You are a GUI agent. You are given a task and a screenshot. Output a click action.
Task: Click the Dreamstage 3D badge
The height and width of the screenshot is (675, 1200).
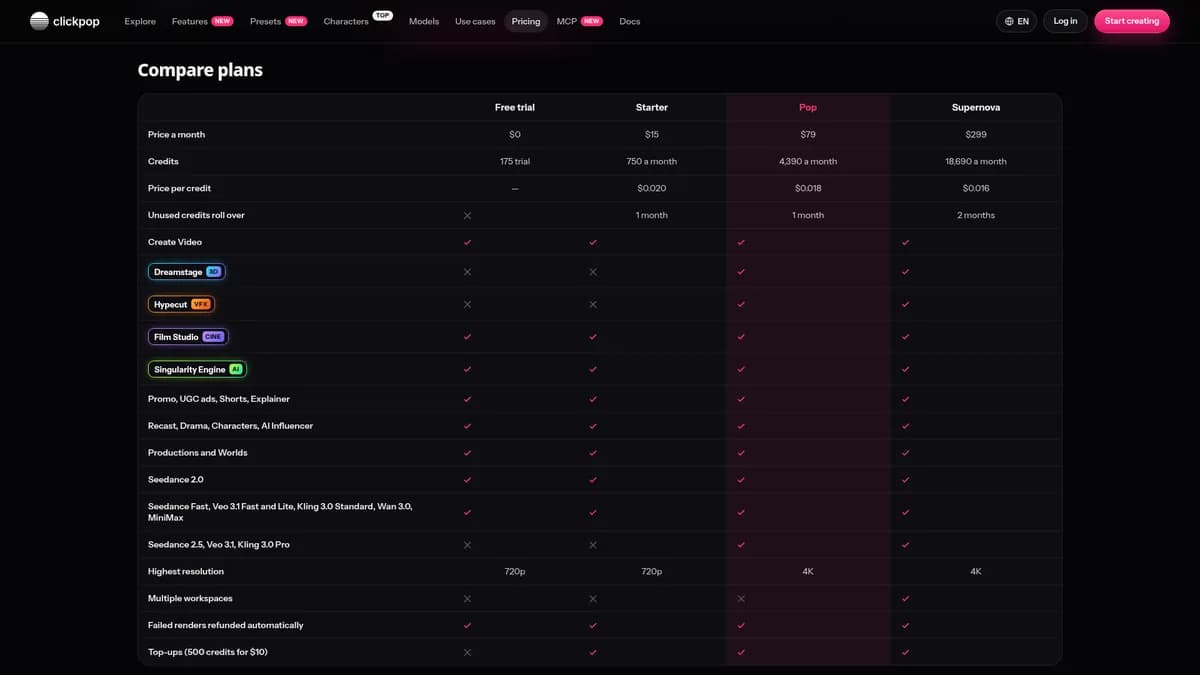[187, 272]
